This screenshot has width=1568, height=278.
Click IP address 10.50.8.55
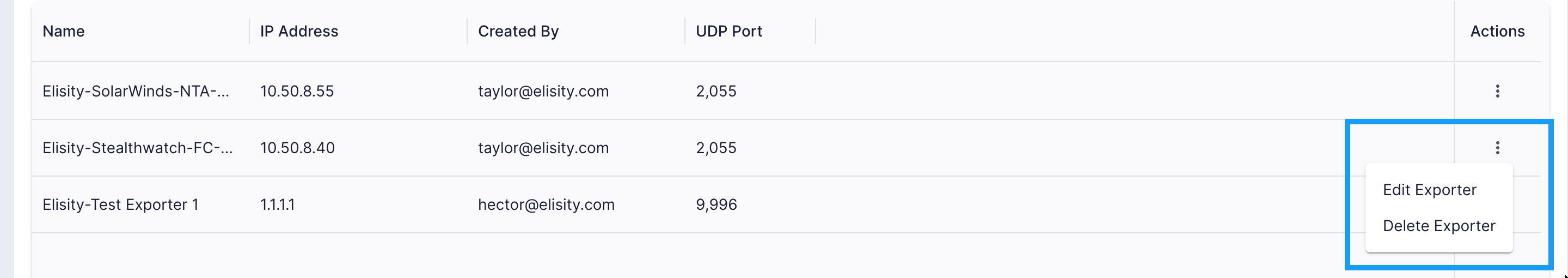click(x=297, y=91)
